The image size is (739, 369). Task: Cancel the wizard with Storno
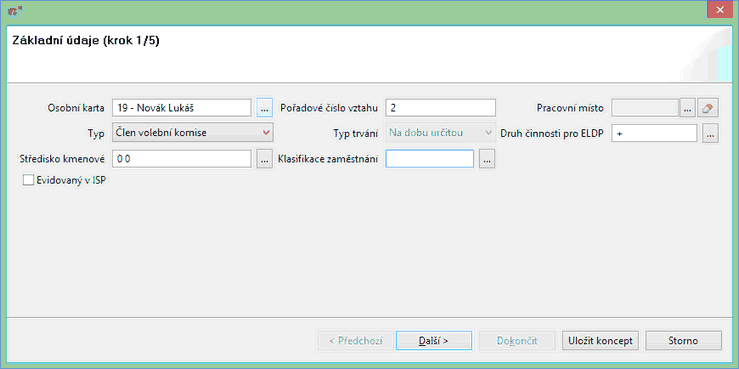[x=683, y=341]
